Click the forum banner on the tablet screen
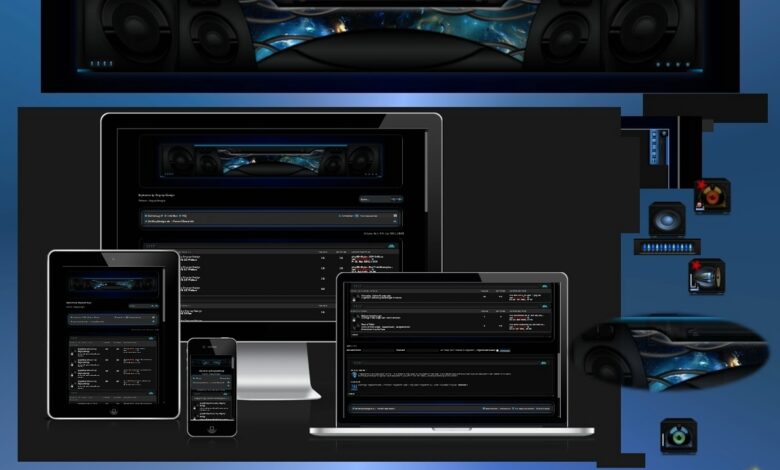Screen dimensions: 780x470 pos(113,283)
